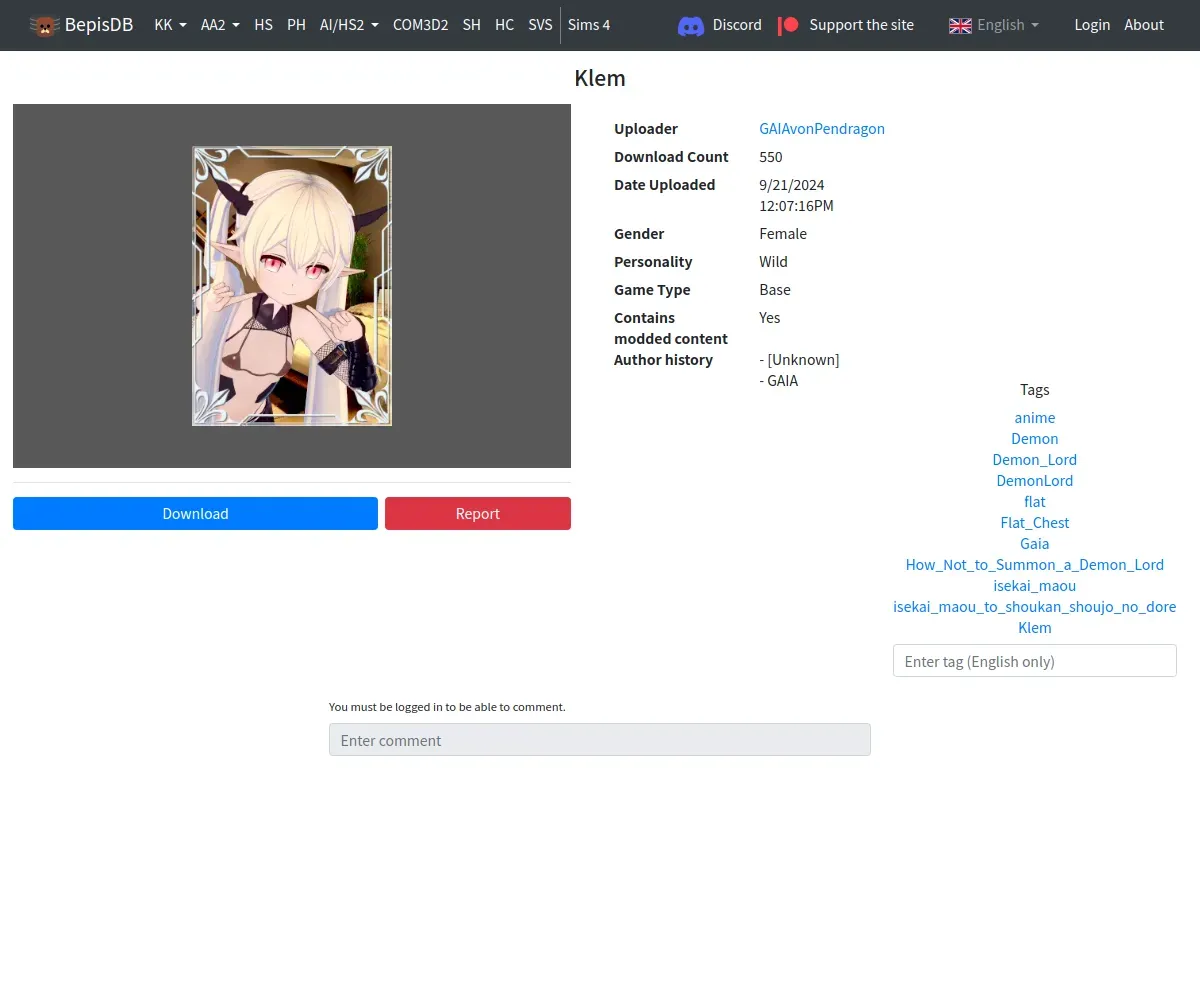
Task: Select the Gaia tag
Action: pos(1035,544)
